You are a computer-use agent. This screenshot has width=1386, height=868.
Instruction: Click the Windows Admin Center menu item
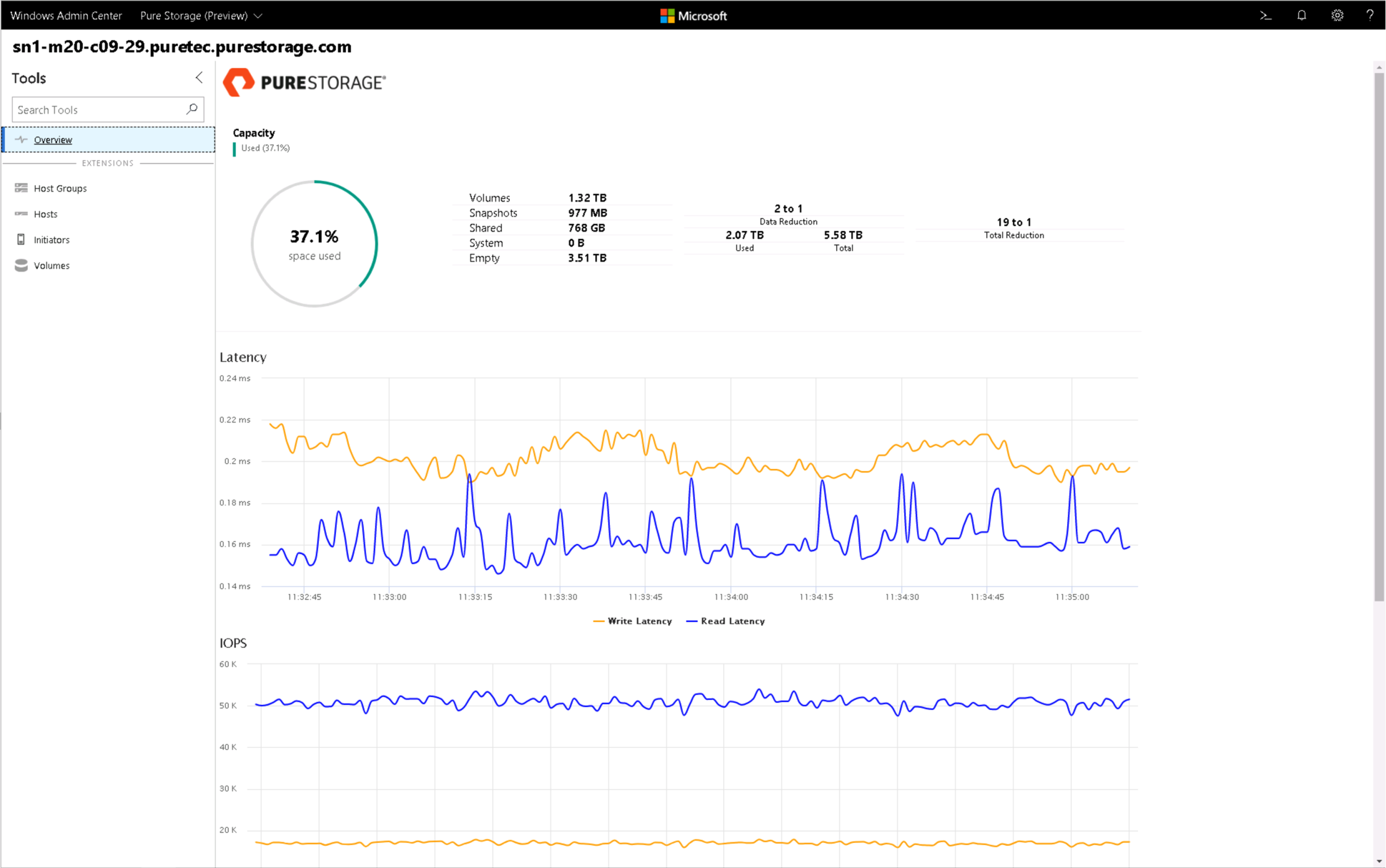69,14
